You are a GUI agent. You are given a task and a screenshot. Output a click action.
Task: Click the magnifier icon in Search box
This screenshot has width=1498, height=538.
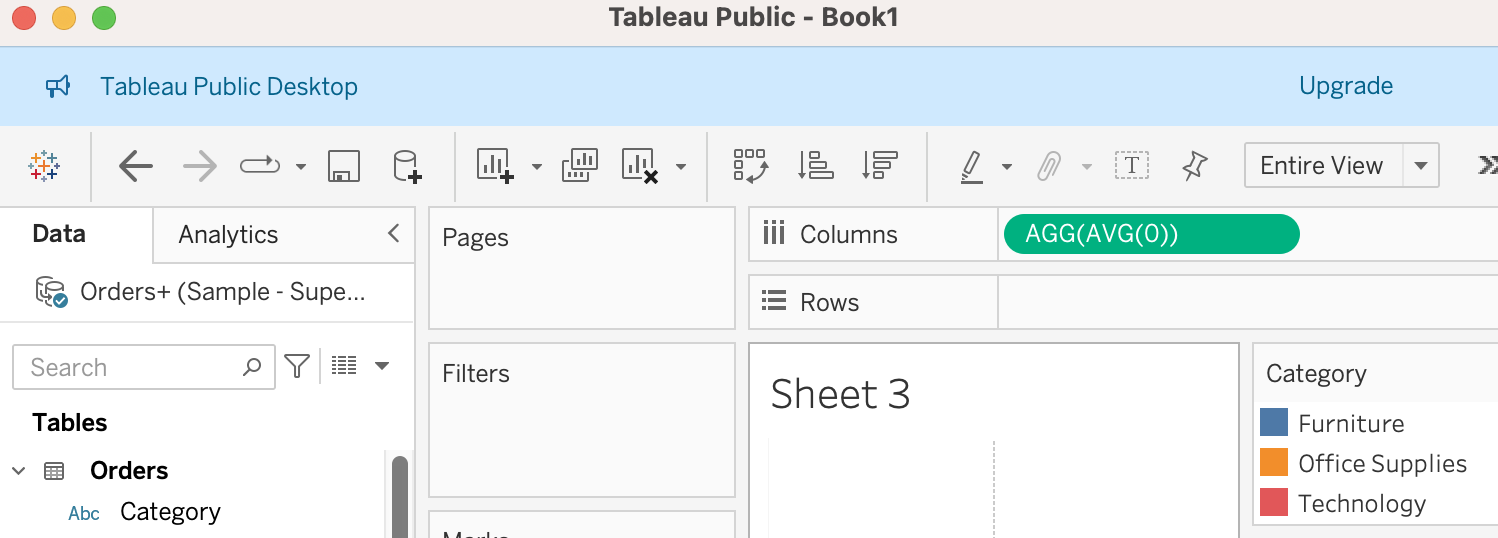[x=253, y=367]
